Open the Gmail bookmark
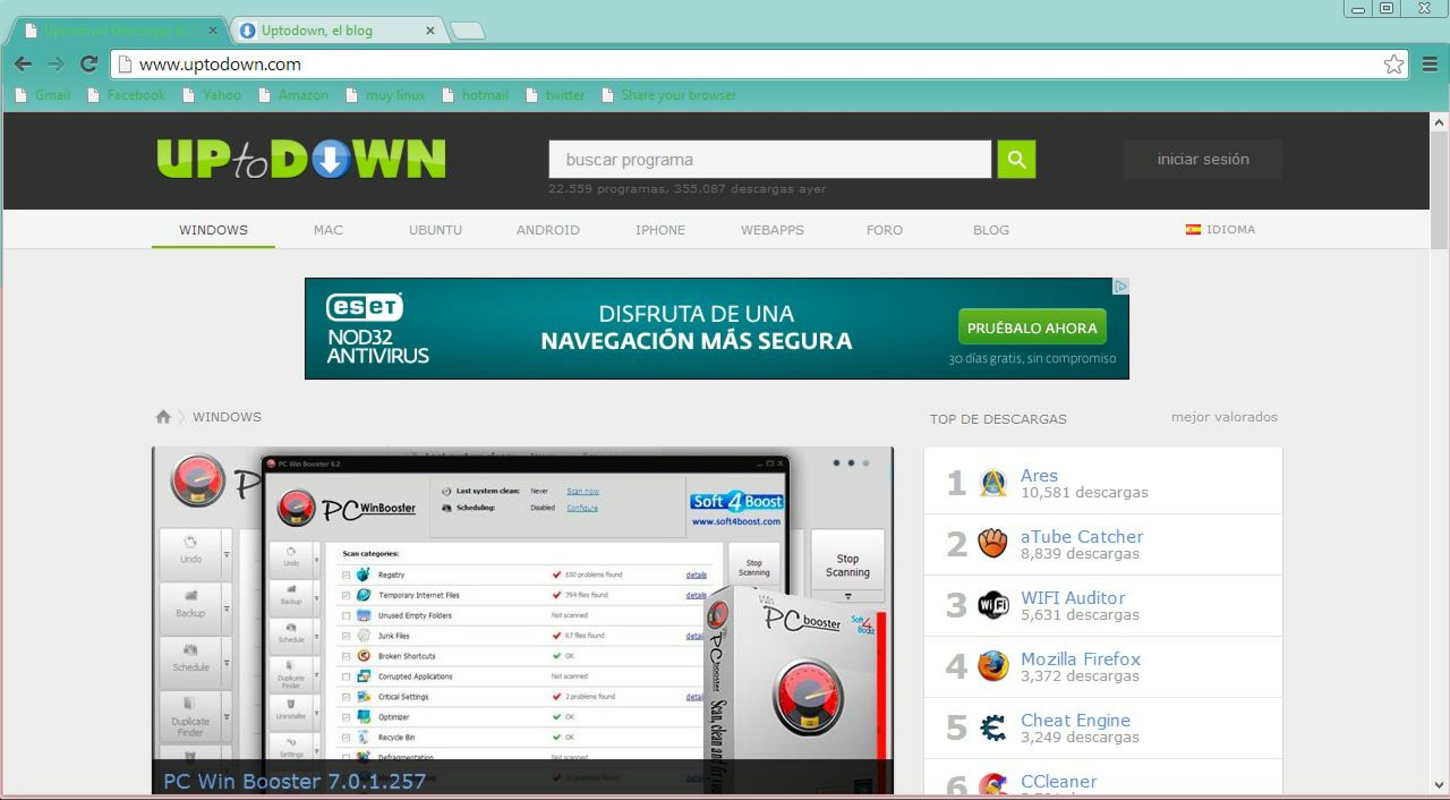This screenshot has width=1450, height=800. (43, 95)
